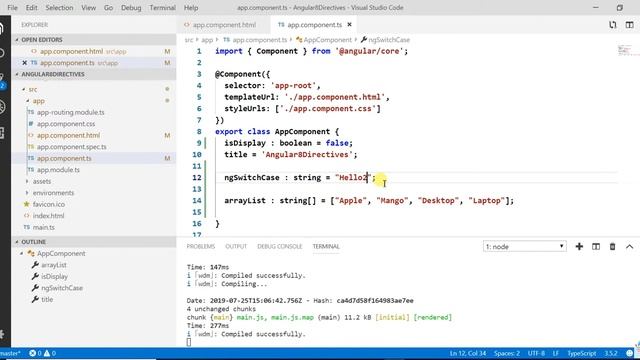
Task: Click 'Spaces: 2' indentation setting
Action: tap(507, 353)
